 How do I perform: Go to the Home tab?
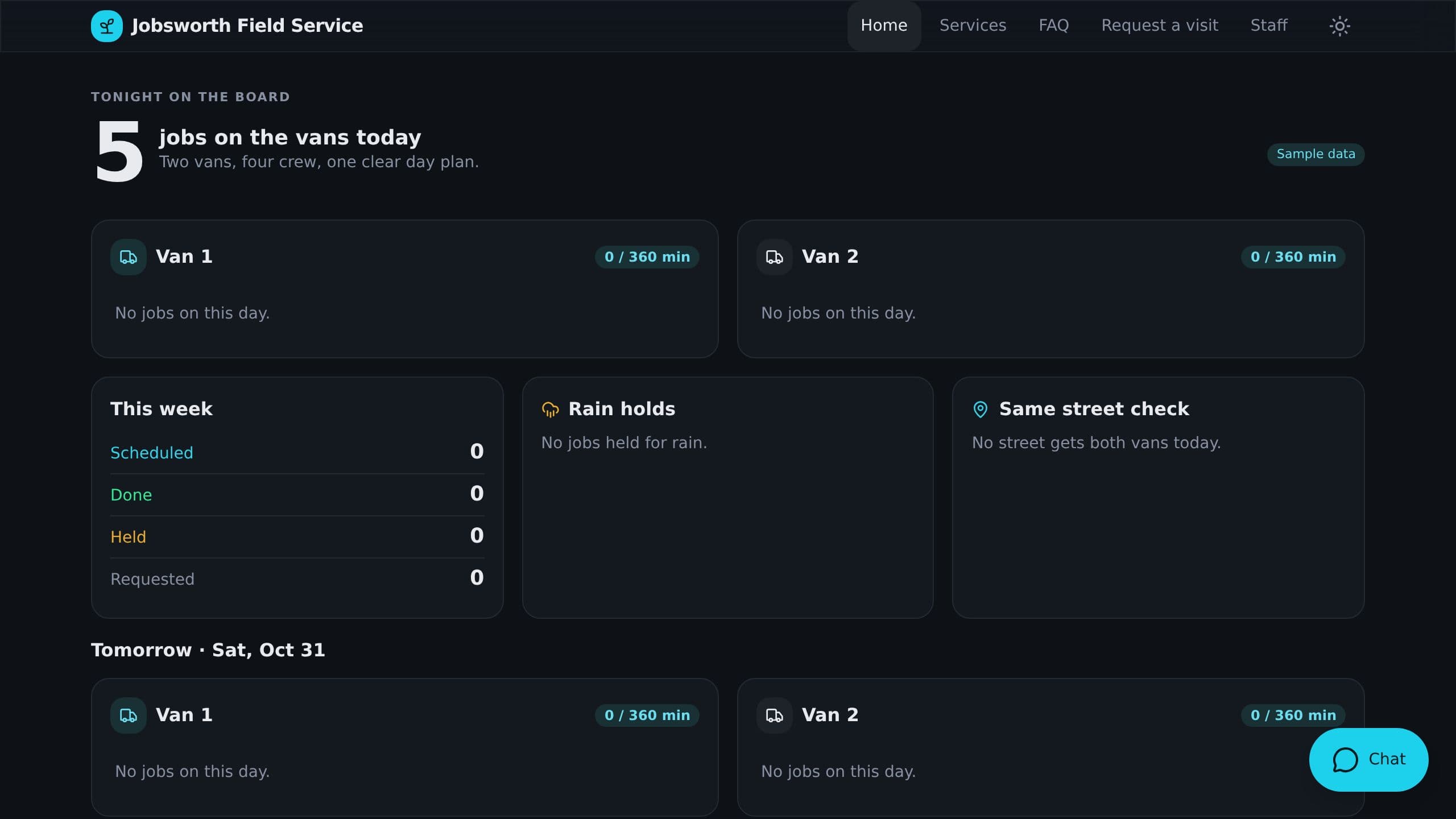[884, 26]
